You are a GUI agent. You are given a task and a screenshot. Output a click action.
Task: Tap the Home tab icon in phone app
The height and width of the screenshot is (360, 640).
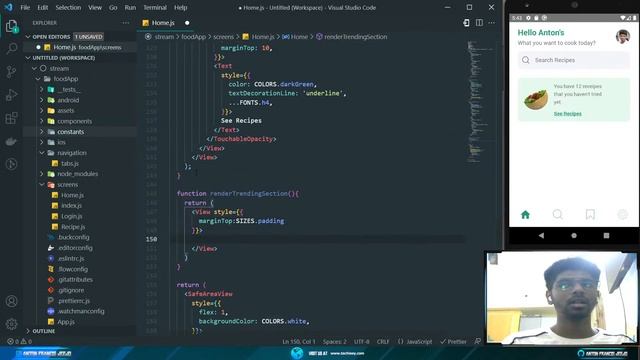click(525, 215)
